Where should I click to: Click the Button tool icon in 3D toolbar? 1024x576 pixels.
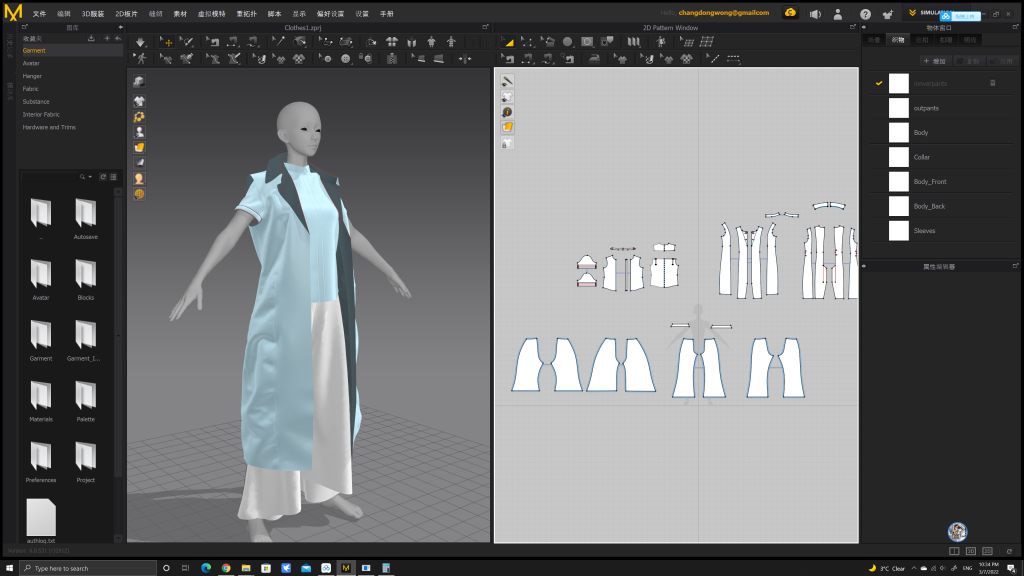(345, 59)
